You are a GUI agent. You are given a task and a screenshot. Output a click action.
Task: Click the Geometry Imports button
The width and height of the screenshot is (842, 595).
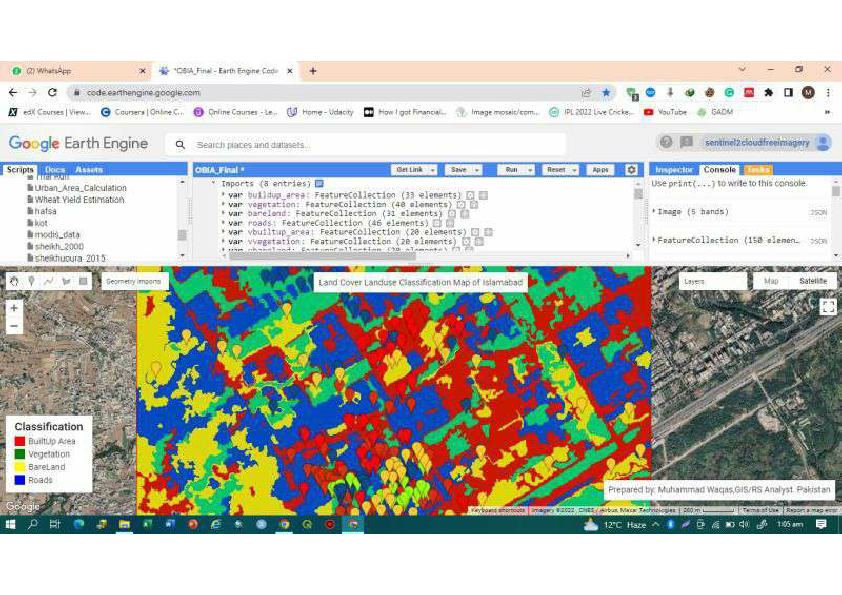[x=133, y=281]
